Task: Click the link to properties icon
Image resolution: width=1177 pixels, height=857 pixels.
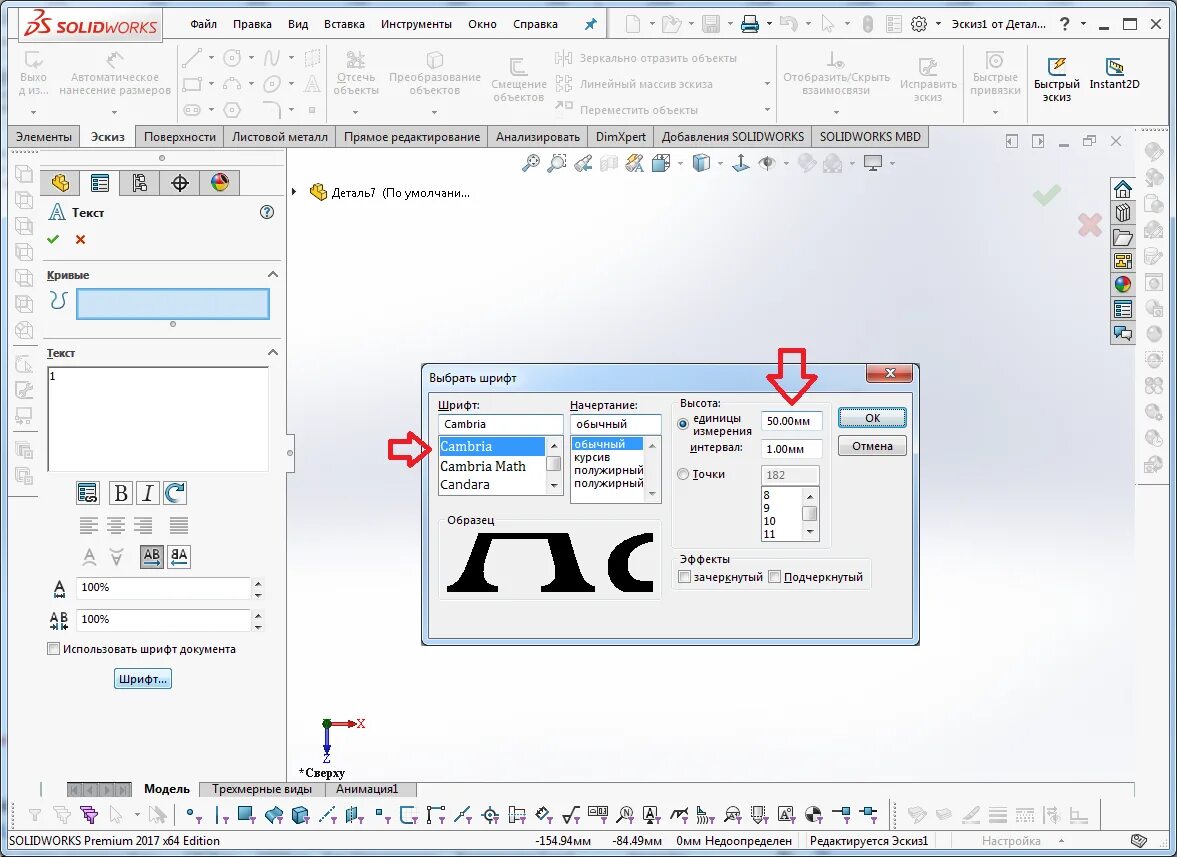Action: coord(88,493)
